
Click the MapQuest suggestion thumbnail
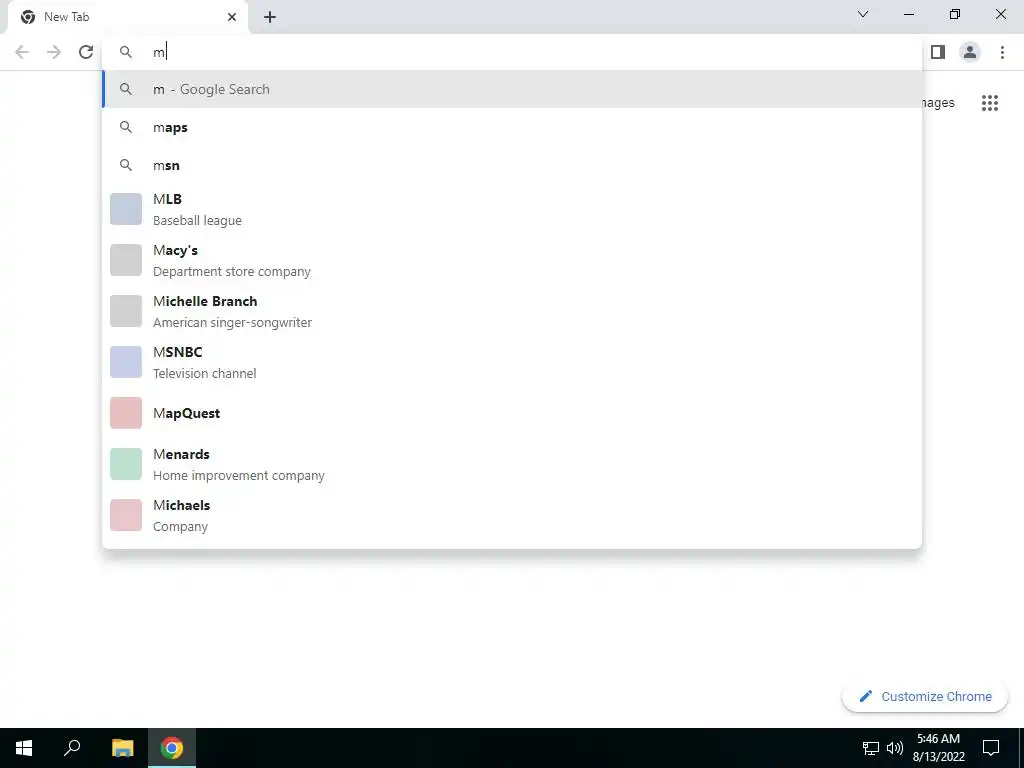tap(126, 413)
